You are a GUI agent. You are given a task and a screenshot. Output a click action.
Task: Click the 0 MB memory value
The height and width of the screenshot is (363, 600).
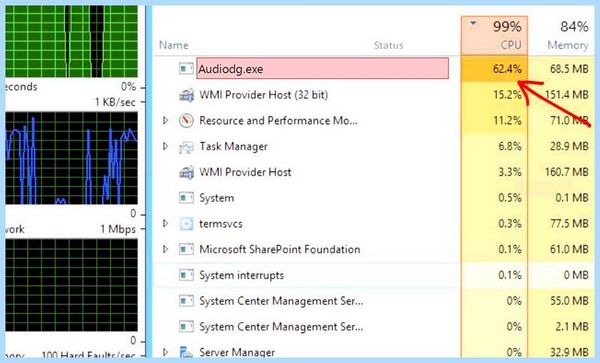(x=576, y=275)
